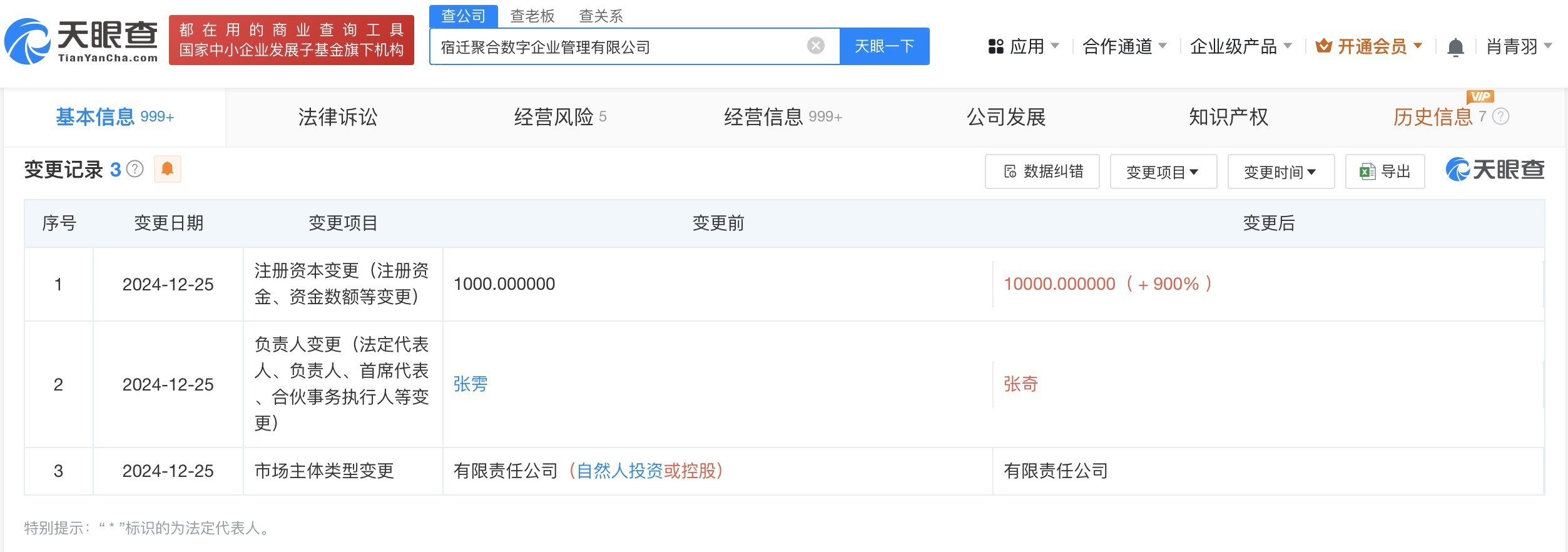Click the 开通会员 crown icon
1568x552 pixels.
(x=1323, y=46)
